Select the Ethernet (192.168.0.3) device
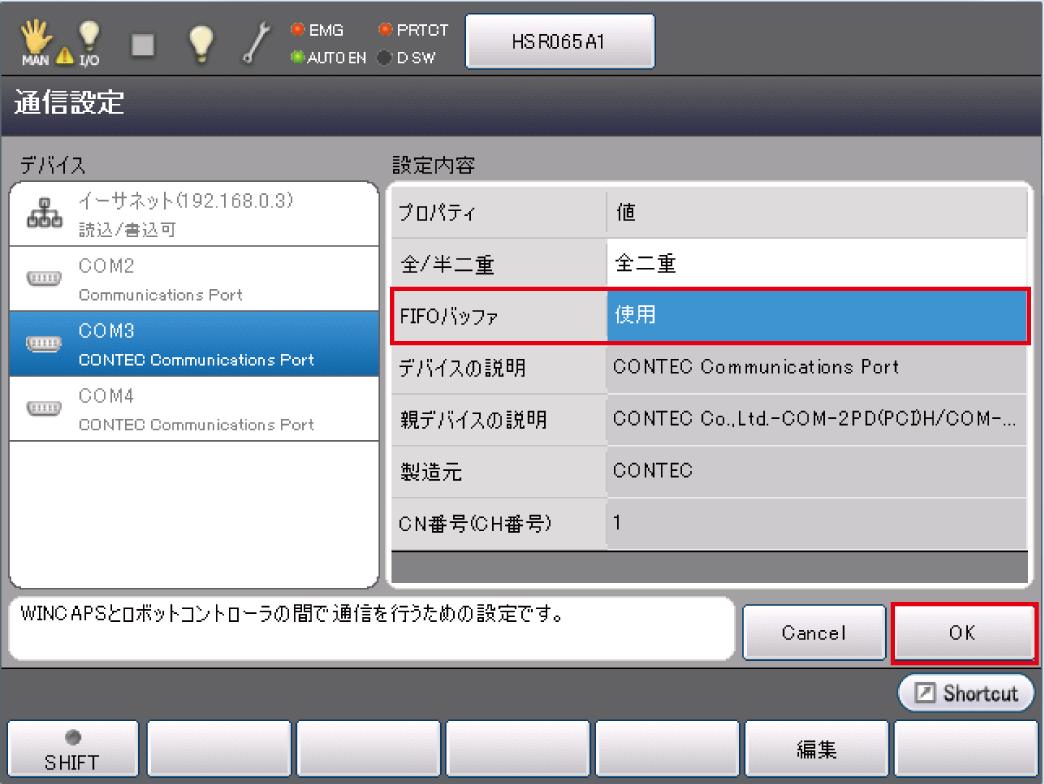This screenshot has width=1044, height=784. click(x=194, y=214)
